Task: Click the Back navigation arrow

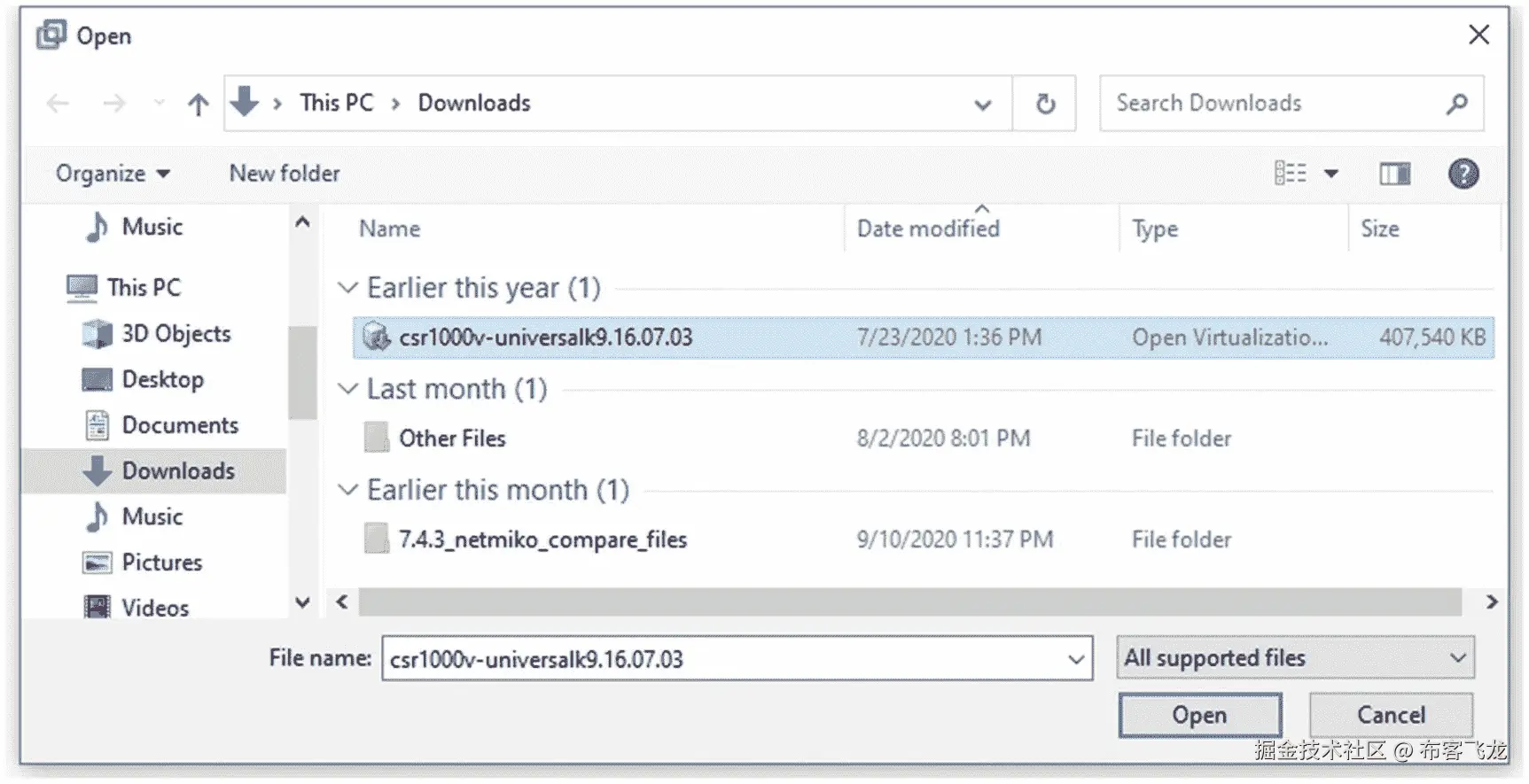Action: [x=59, y=105]
